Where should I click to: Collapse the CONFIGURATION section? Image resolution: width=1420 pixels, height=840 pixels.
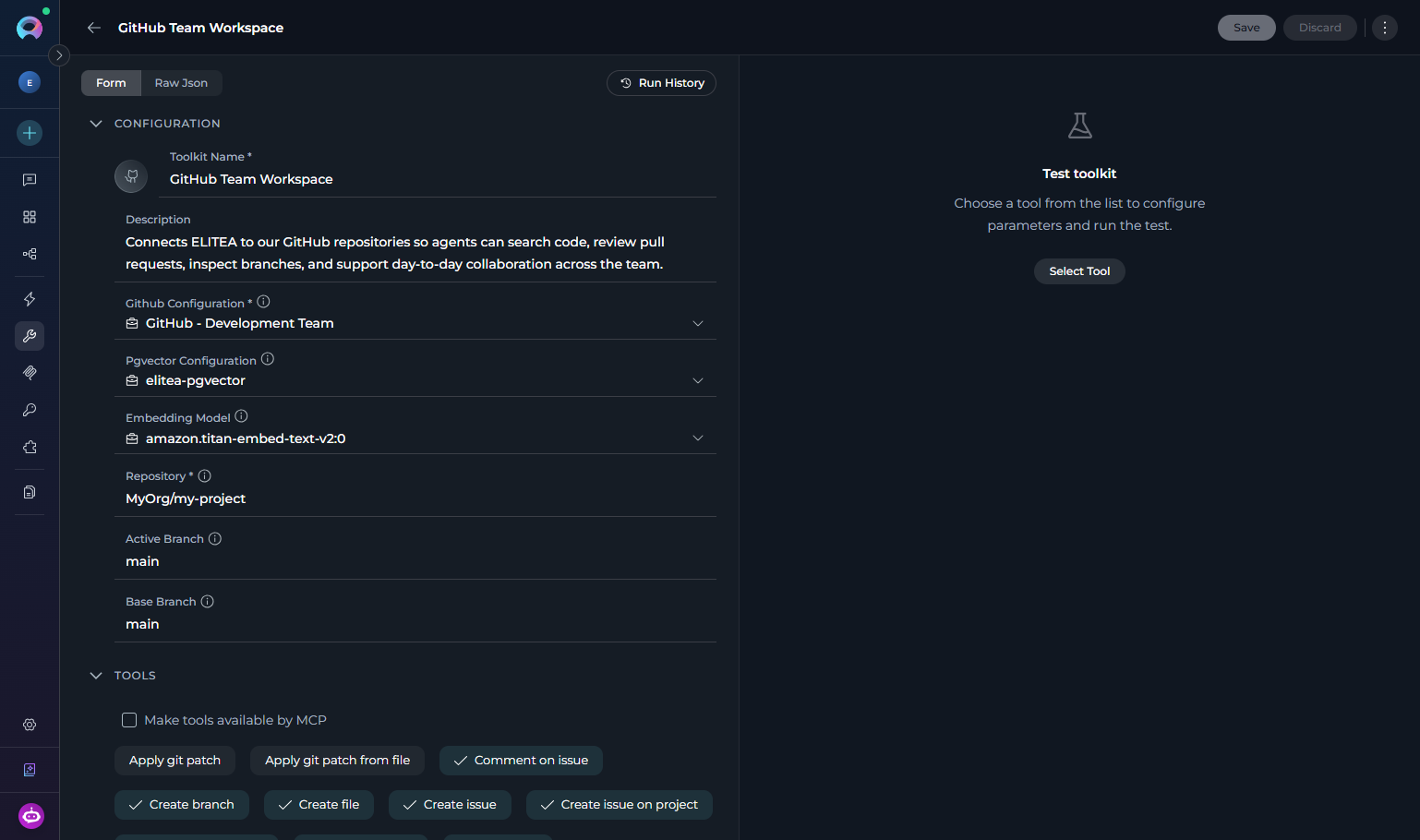click(96, 124)
